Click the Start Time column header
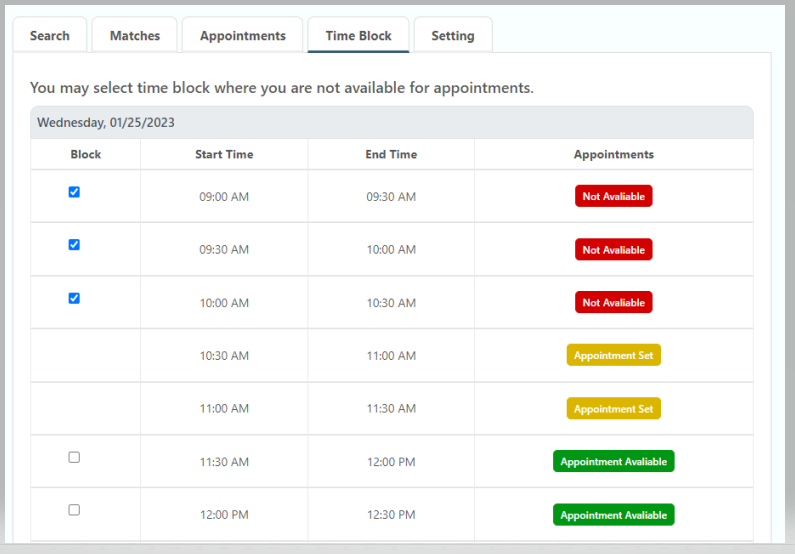The height and width of the screenshot is (554, 795). [224, 154]
